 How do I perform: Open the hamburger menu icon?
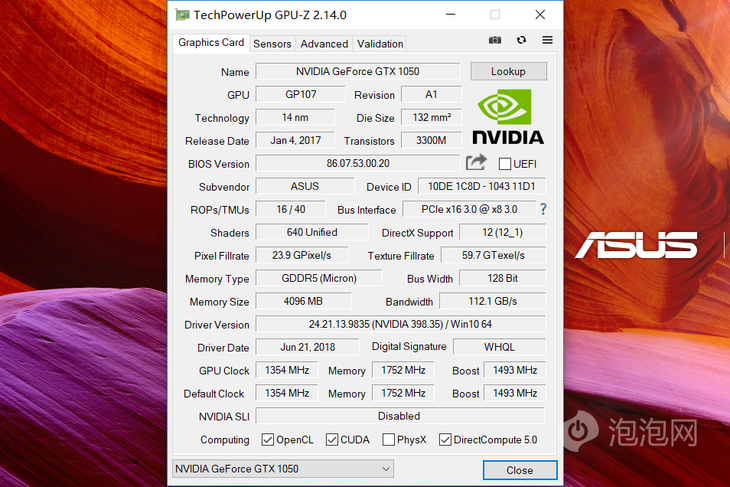pos(548,40)
